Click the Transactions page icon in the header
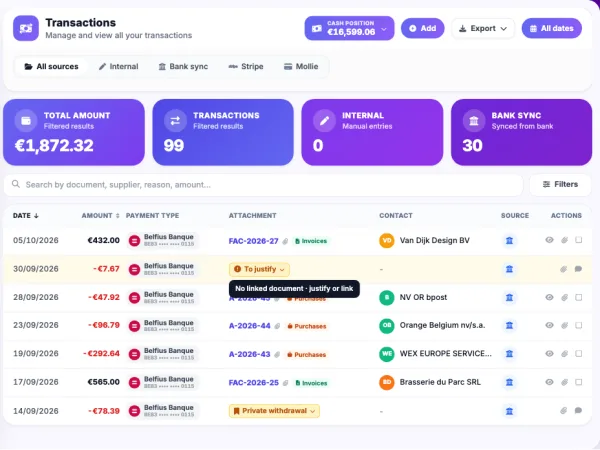Screen dimensions: 600x450 (x=26, y=28)
